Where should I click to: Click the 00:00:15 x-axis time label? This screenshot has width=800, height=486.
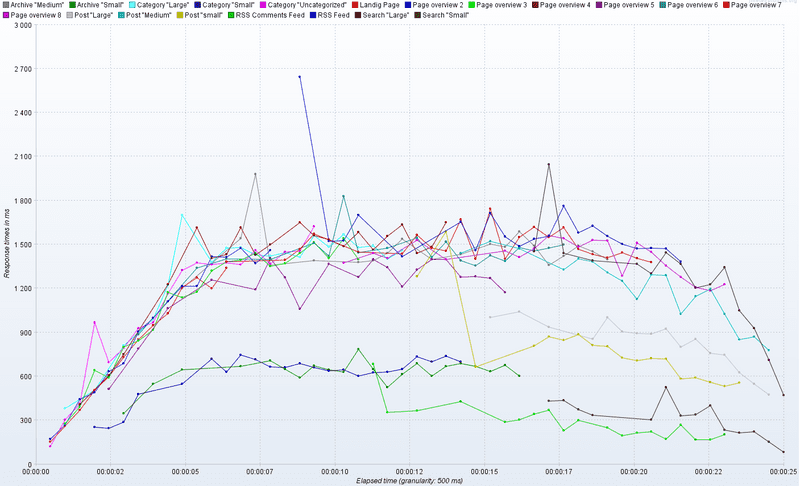click(485, 472)
